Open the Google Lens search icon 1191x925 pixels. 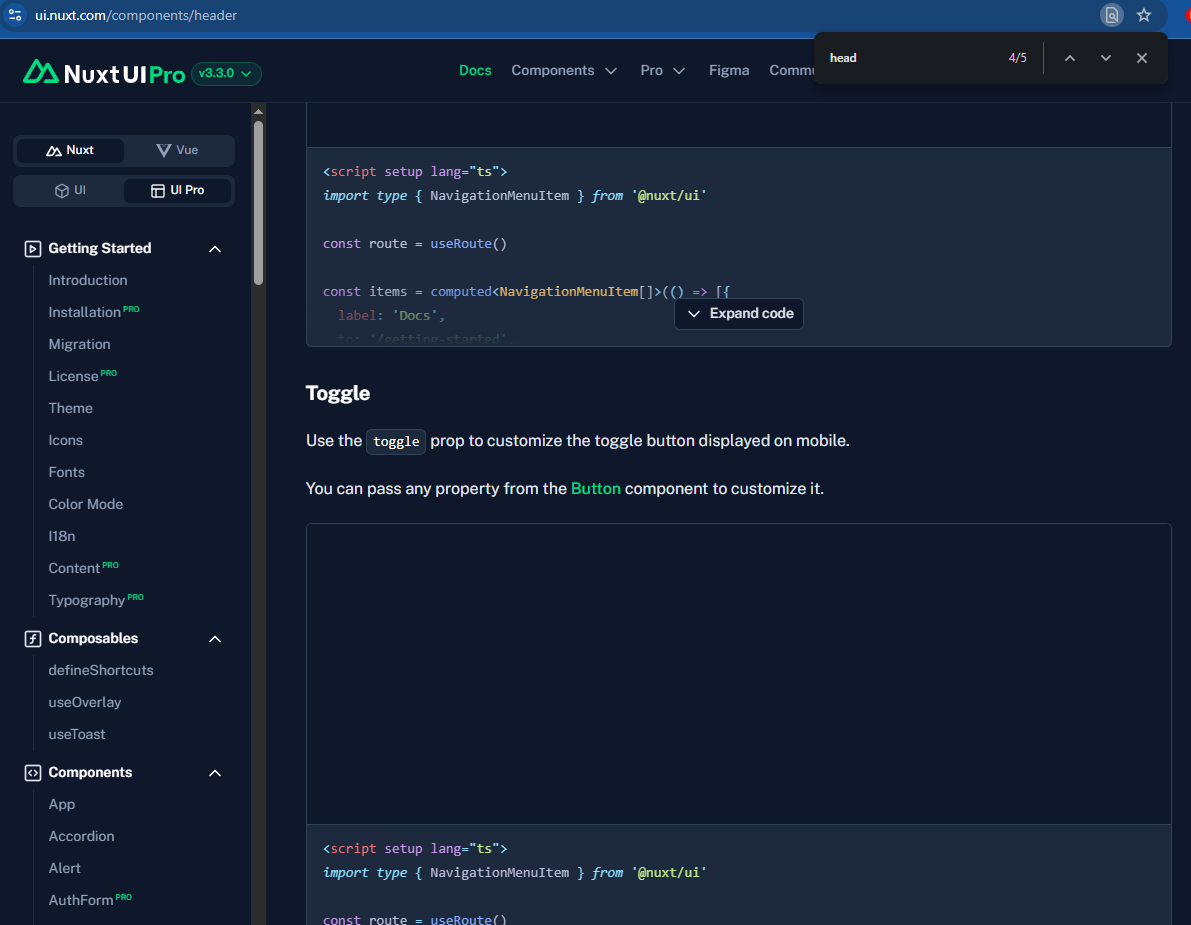[x=1111, y=15]
